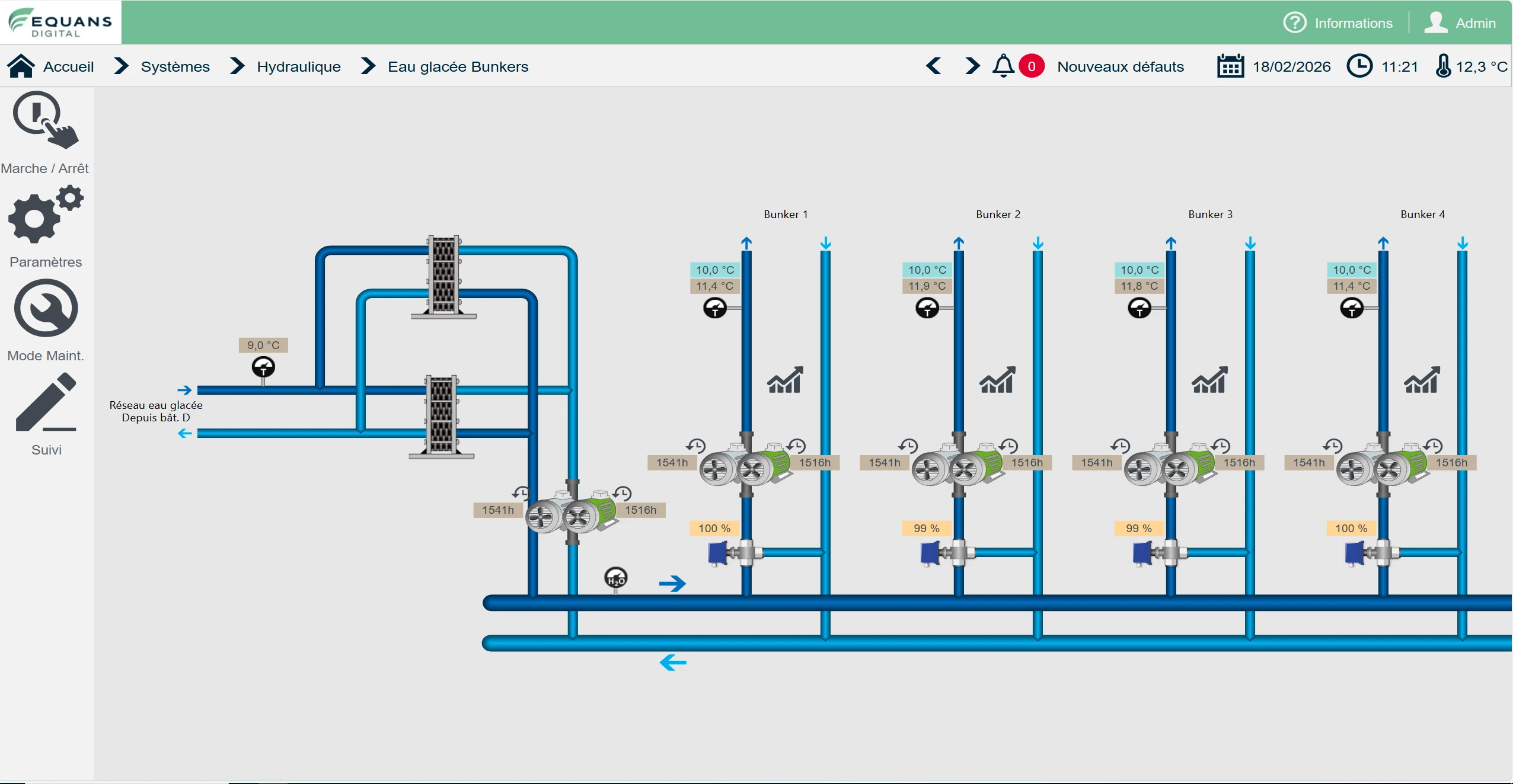Open Bunker 2 trend chart icon
Image resolution: width=1513 pixels, height=784 pixels.
(x=997, y=380)
